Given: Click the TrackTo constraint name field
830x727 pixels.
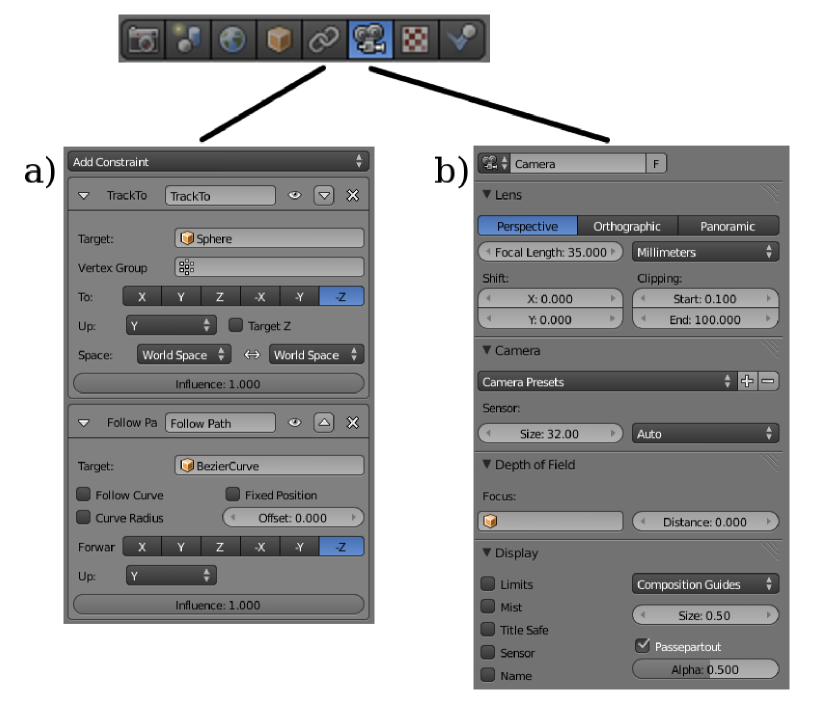Looking at the screenshot, I should point(220,196).
